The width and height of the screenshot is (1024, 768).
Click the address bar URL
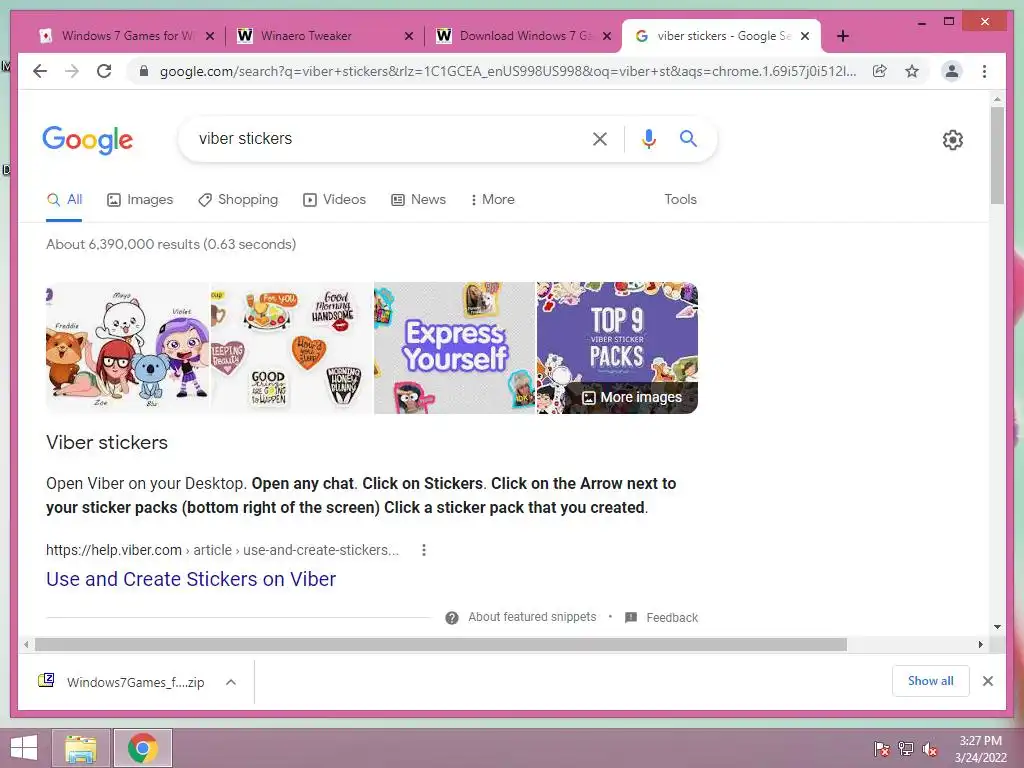(x=508, y=71)
